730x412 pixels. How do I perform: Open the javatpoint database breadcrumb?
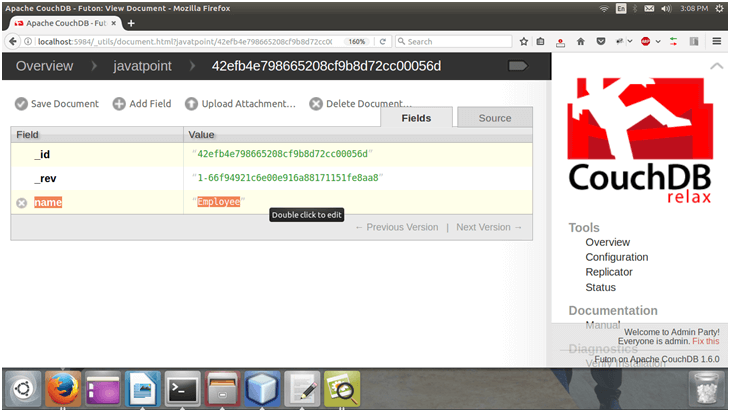[142, 66]
